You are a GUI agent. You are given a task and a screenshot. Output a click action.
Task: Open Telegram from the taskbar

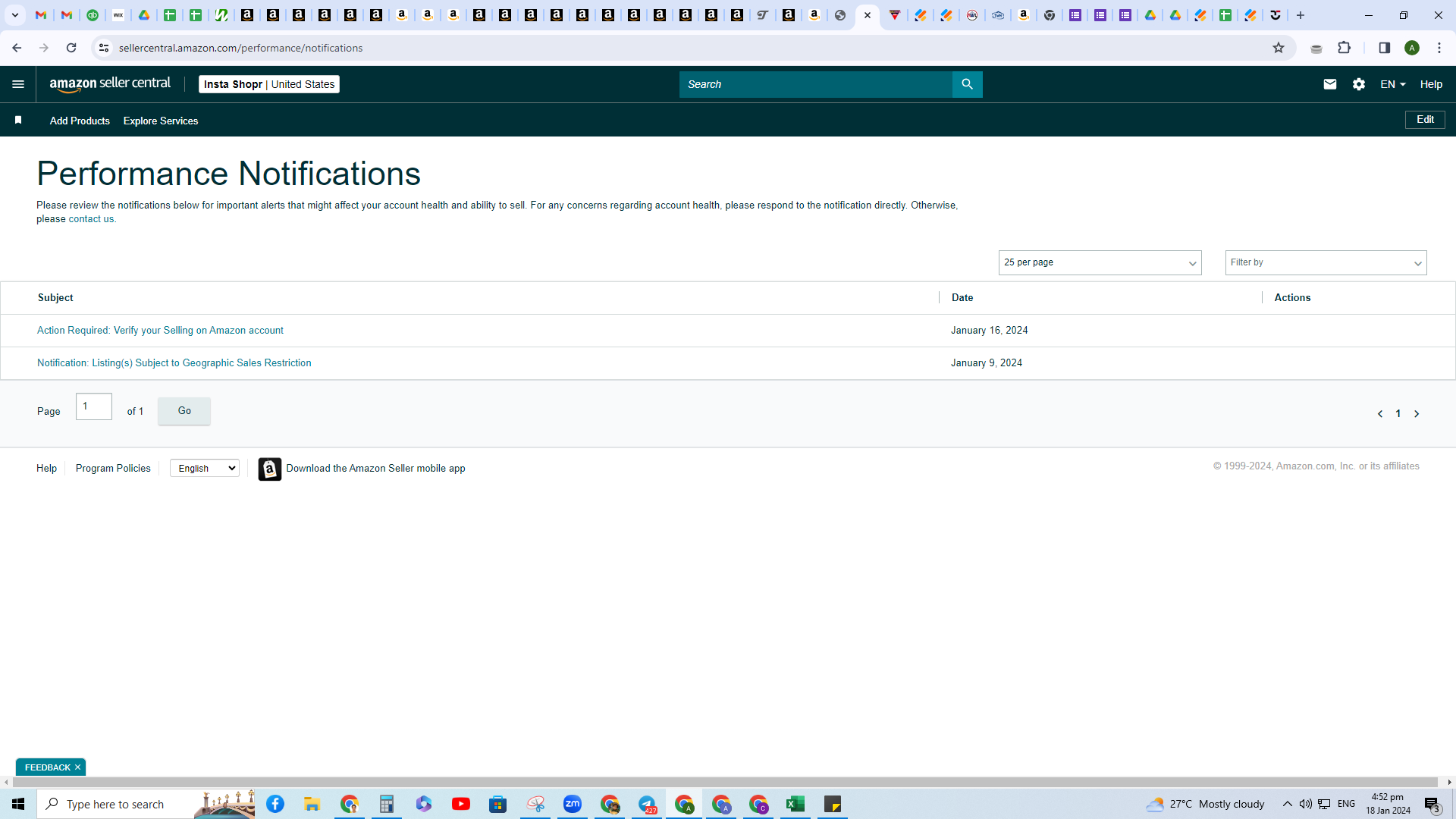click(x=647, y=804)
